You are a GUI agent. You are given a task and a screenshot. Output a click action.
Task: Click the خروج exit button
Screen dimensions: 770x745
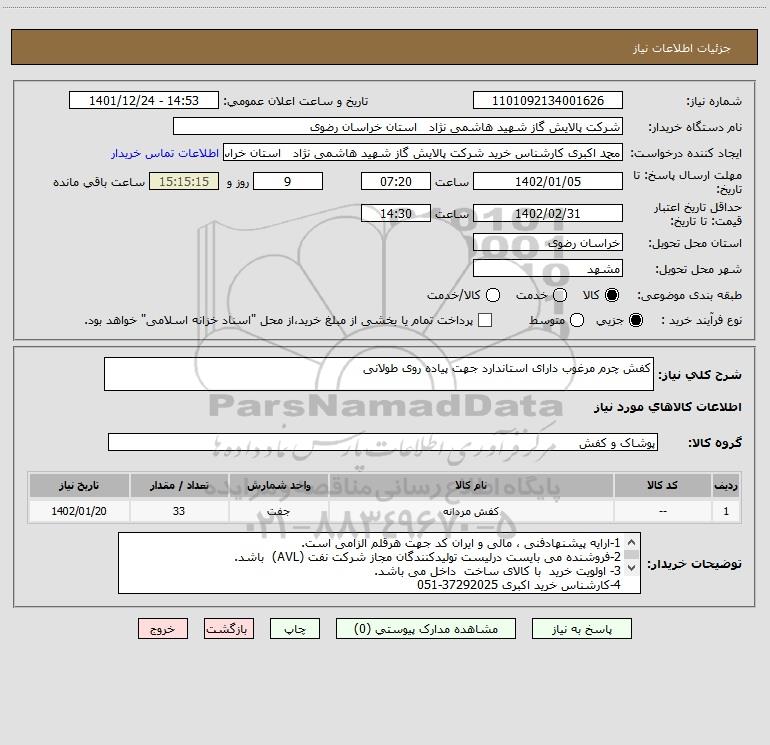pyautogui.click(x=163, y=629)
